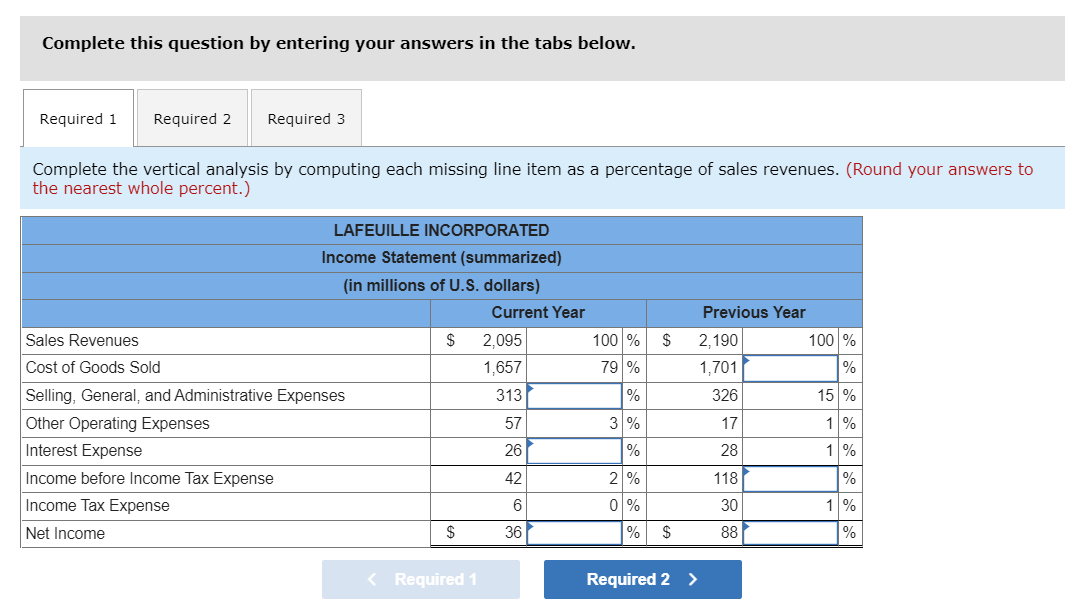This screenshot has height=611, width=1071.
Task: Switch to the Required 2 tab
Action: pyautogui.click(x=193, y=118)
